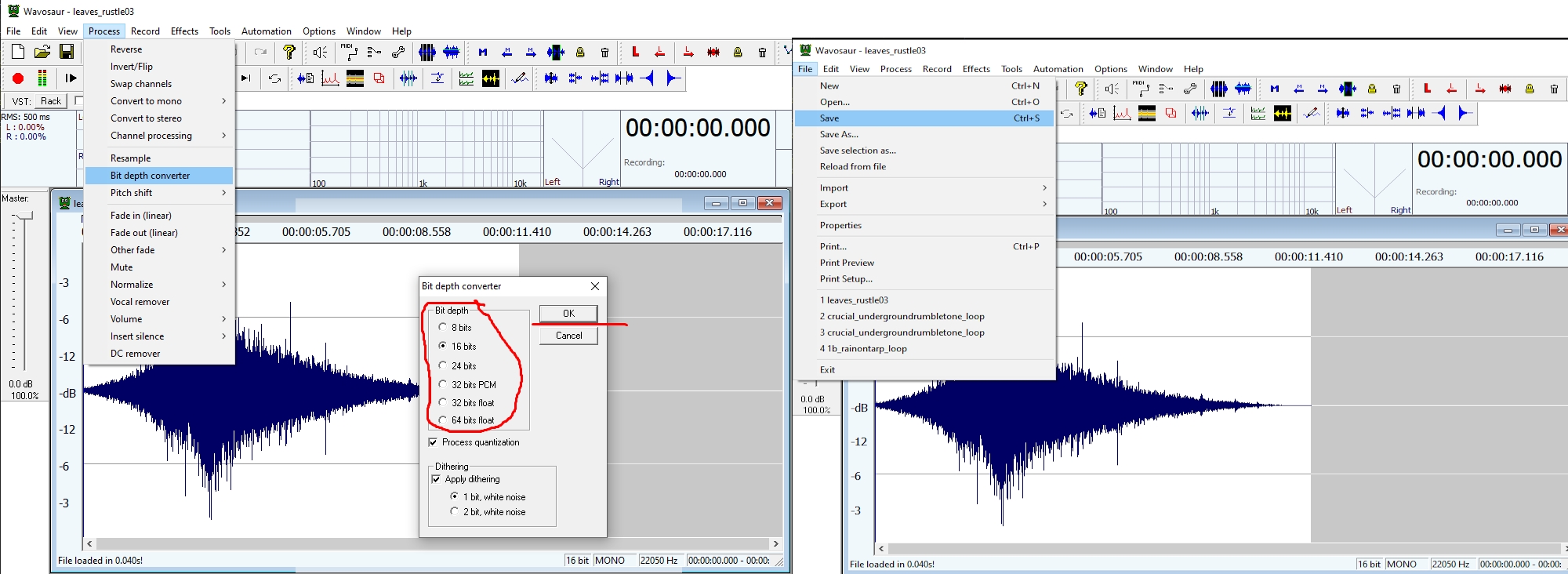The height and width of the screenshot is (574, 1568).
Task: Click the Save floppy disk icon
Action: pyautogui.click(x=67, y=53)
